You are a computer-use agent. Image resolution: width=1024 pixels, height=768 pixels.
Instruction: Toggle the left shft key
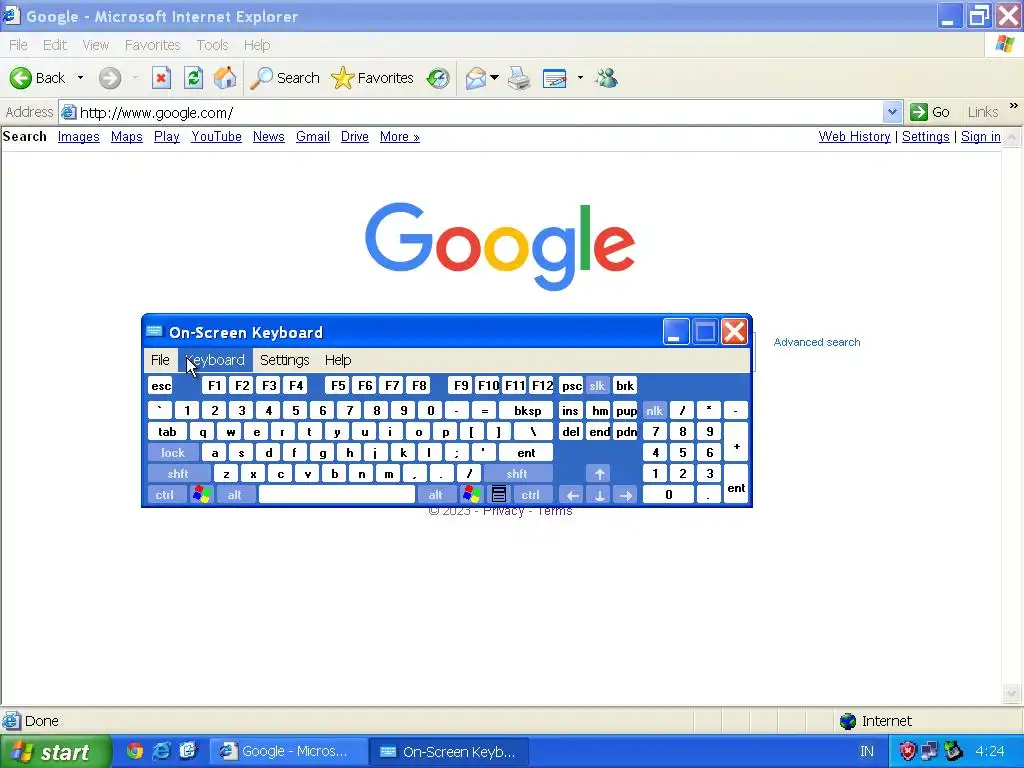click(178, 473)
